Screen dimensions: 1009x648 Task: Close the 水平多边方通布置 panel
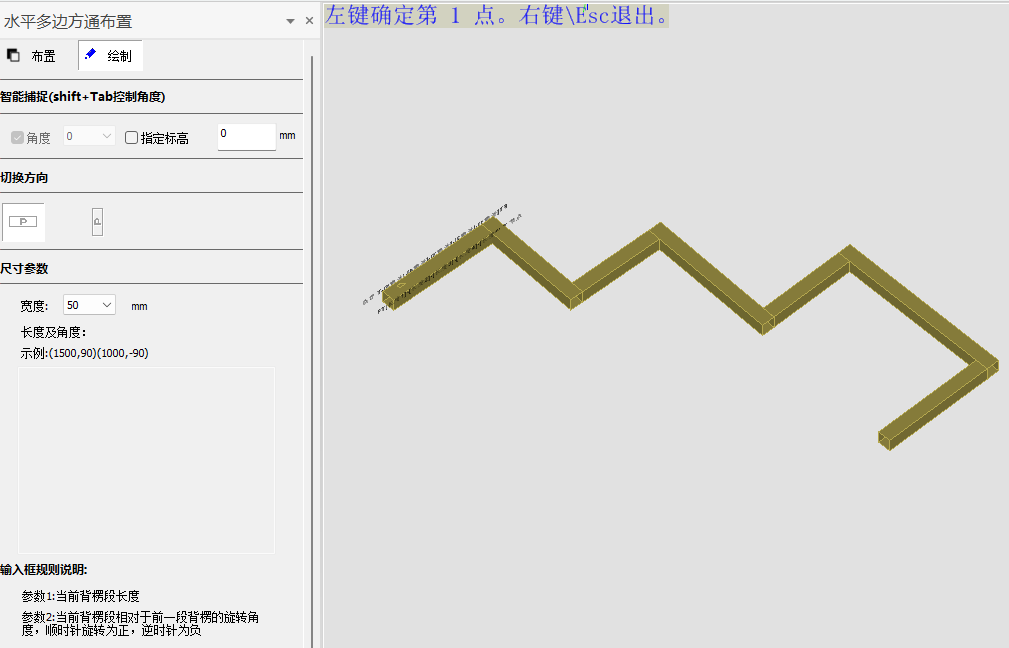click(x=309, y=21)
